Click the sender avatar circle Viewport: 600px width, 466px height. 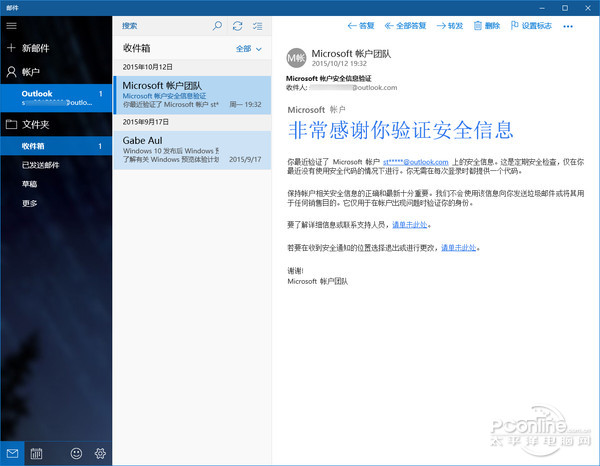tap(296, 58)
